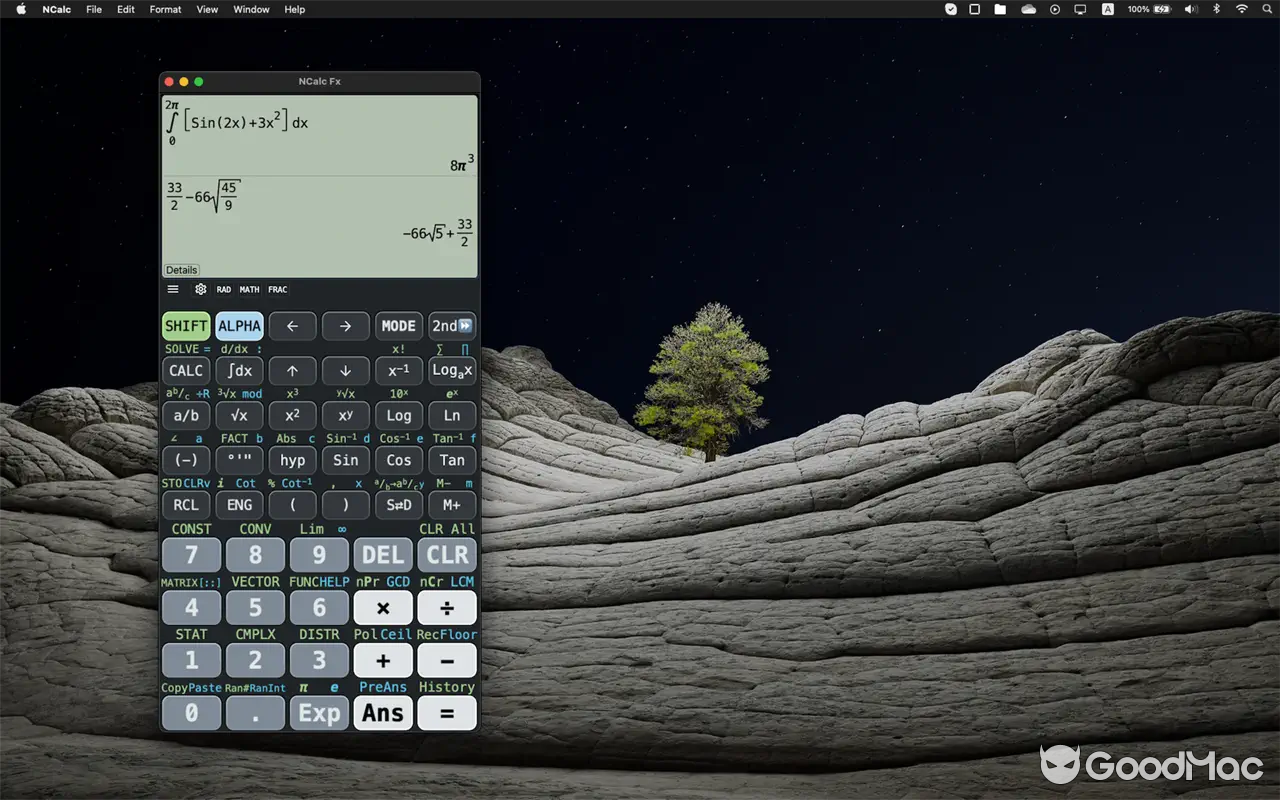Open the MODE selection screen

point(398,325)
